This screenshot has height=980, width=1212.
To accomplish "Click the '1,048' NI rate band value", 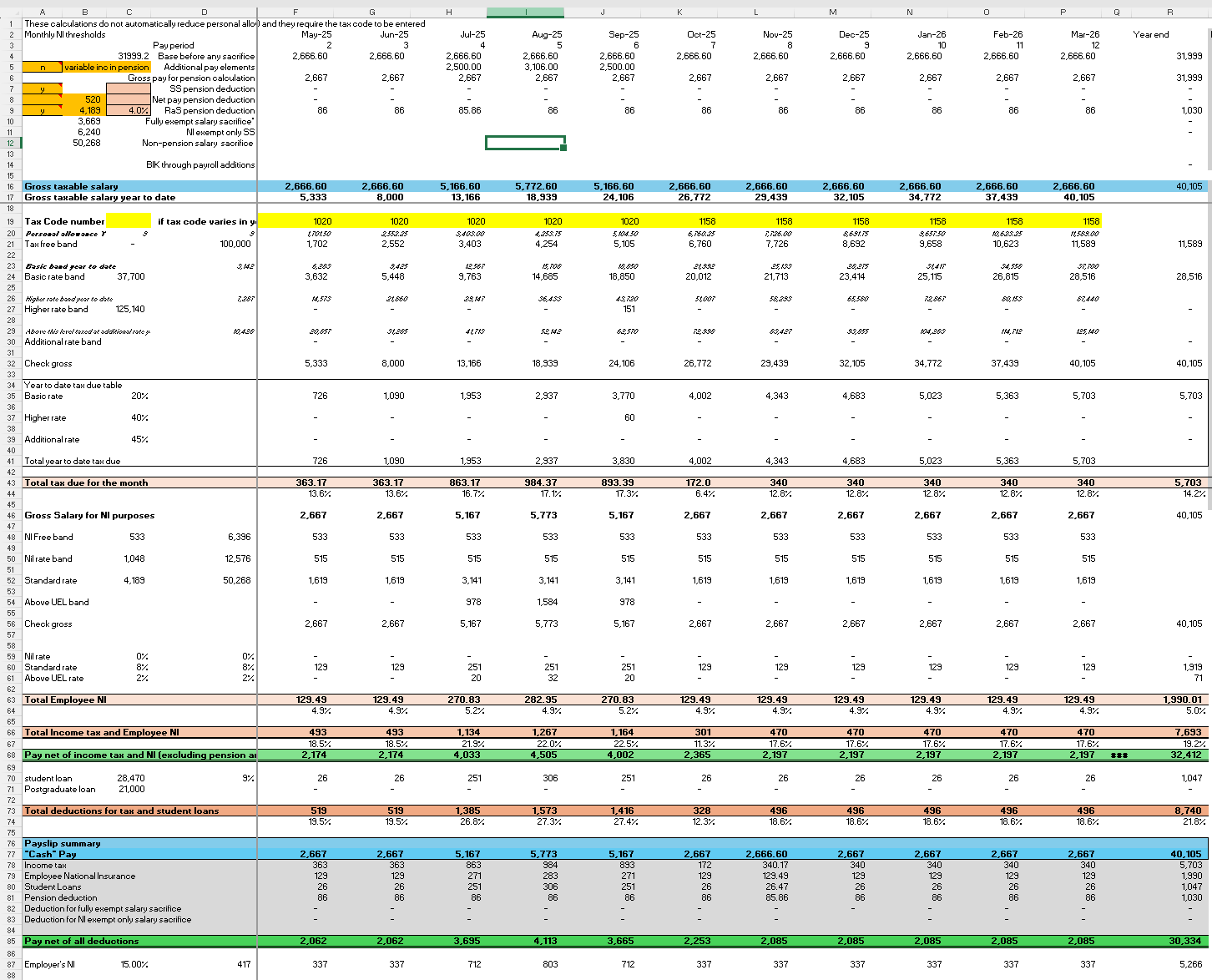I will pyautogui.click(x=134, y=558).
